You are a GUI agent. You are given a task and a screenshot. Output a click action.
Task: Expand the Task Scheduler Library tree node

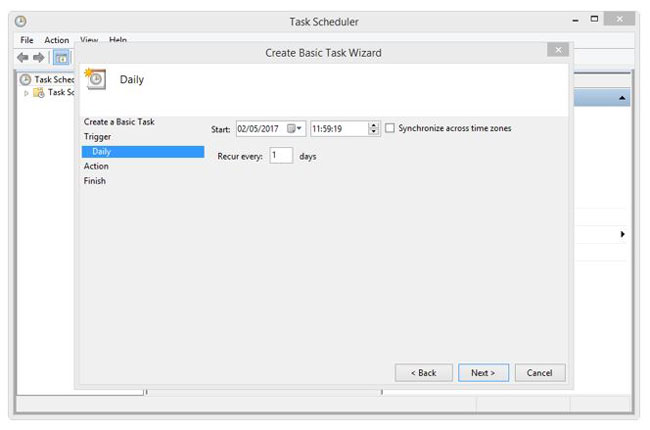pos(27,93)
